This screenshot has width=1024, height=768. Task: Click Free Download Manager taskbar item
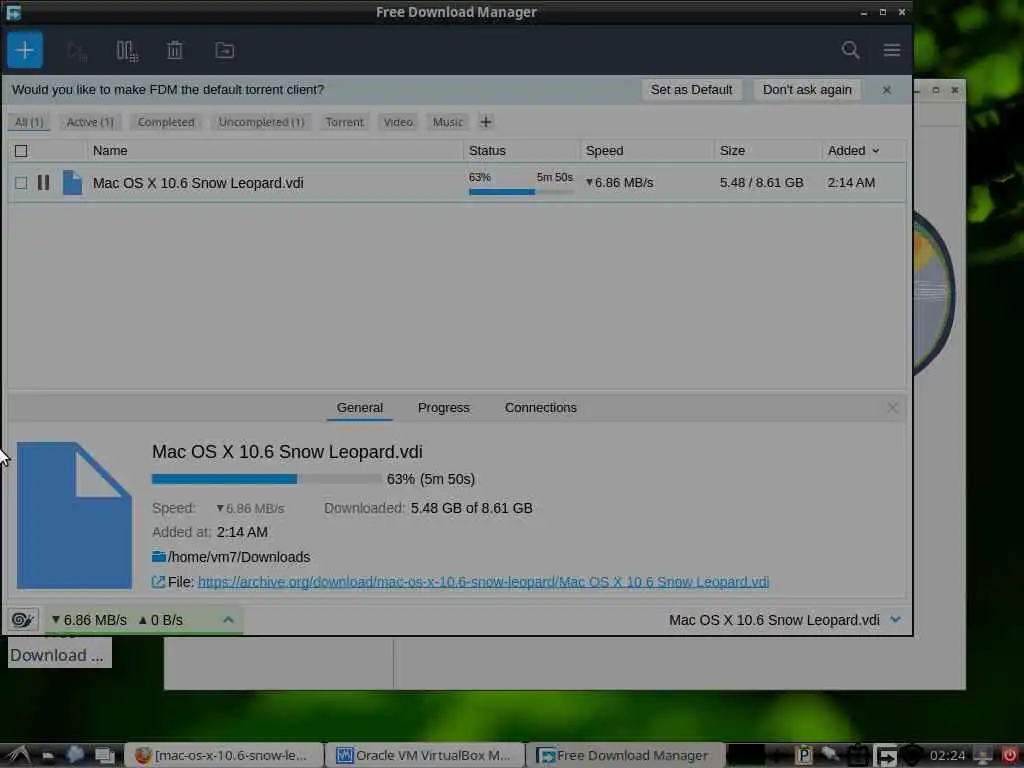[625, 756]
